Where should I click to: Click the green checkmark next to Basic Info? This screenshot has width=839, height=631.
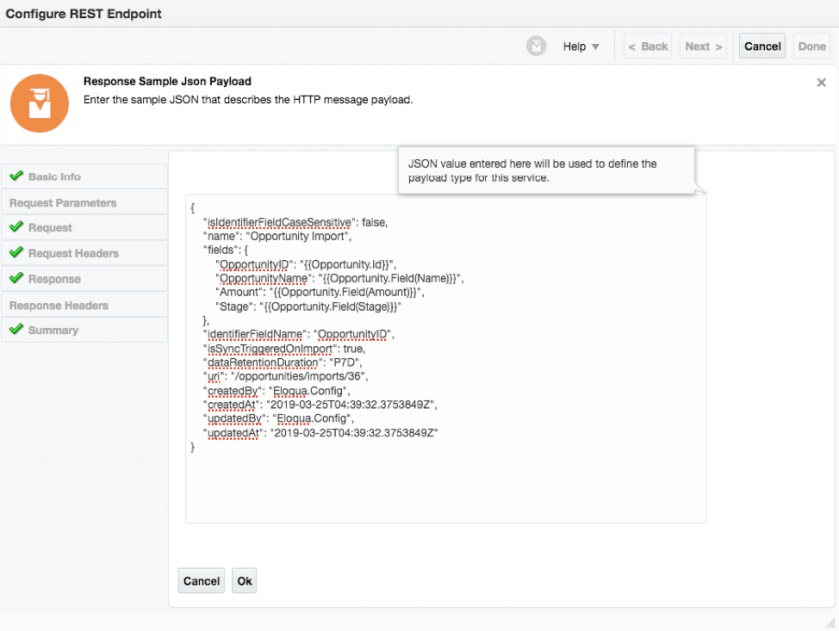coord(16,177)
